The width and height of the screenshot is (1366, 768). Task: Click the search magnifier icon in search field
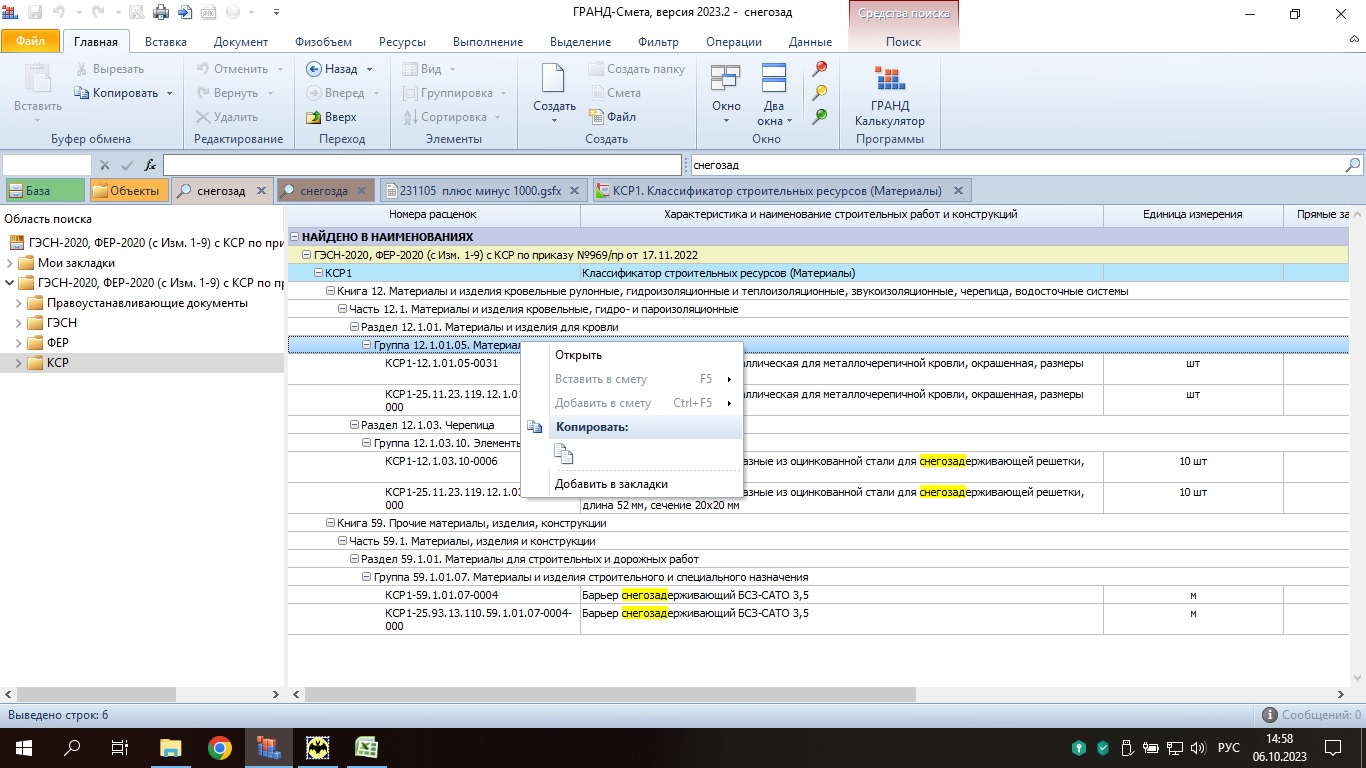click(x=1353, y=165)
